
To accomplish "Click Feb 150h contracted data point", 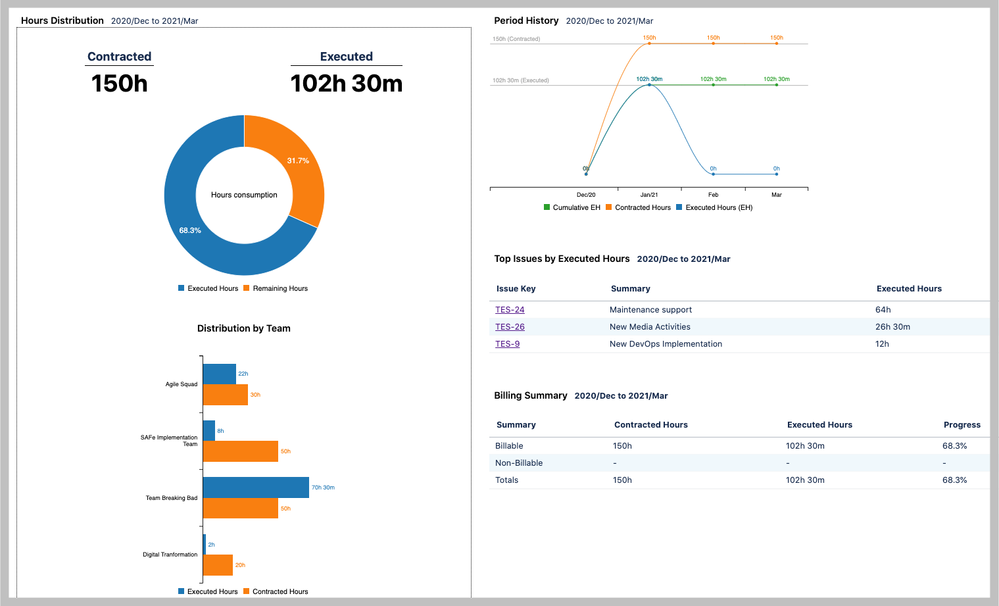I will coord(713,43).
